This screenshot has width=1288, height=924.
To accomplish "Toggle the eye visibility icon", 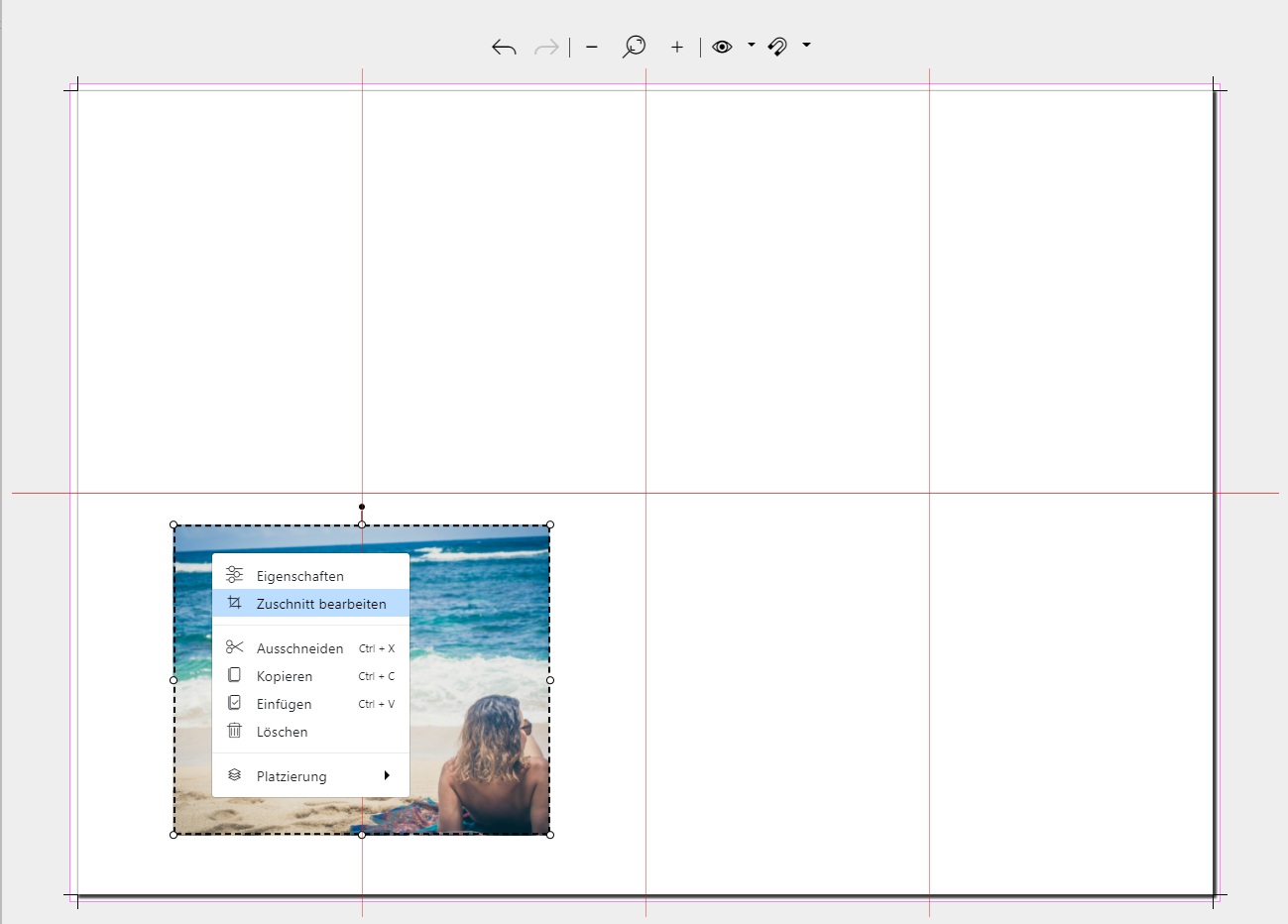I will pyautogui.click(x=722, y=47).
